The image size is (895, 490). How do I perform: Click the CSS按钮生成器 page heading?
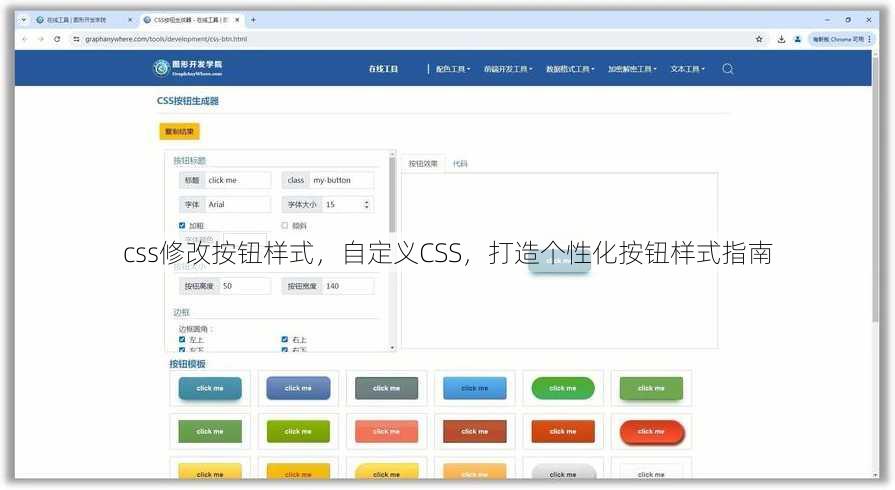pos(188,101)
